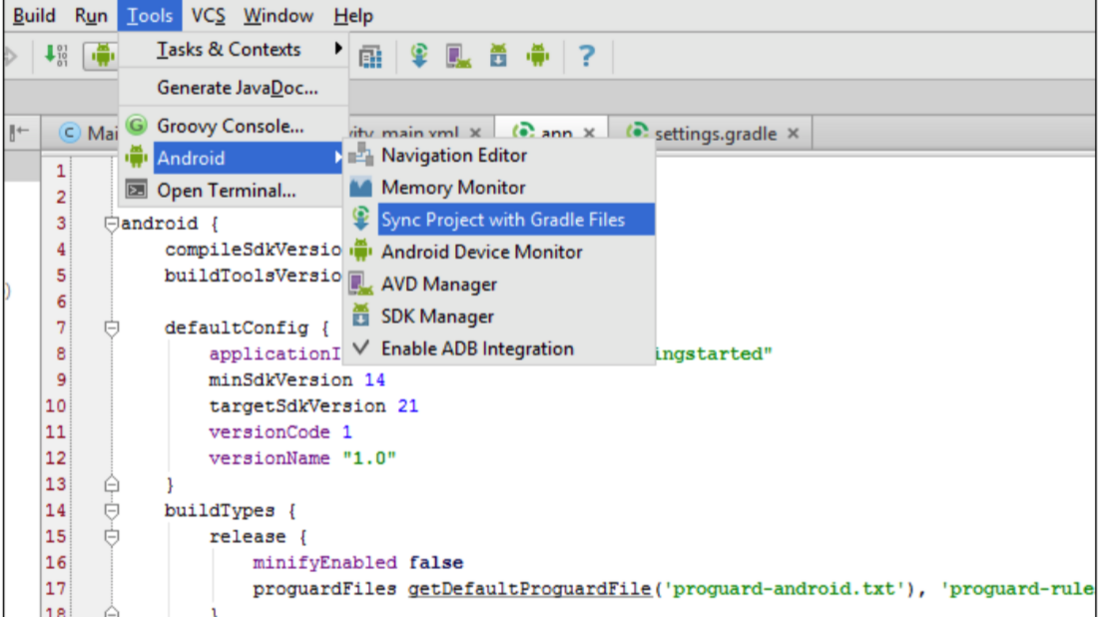The height and width of the screenshot is (617, 1098).
Task: Click 'proguard-android.txt' string
Action: [x=784, y=589]
